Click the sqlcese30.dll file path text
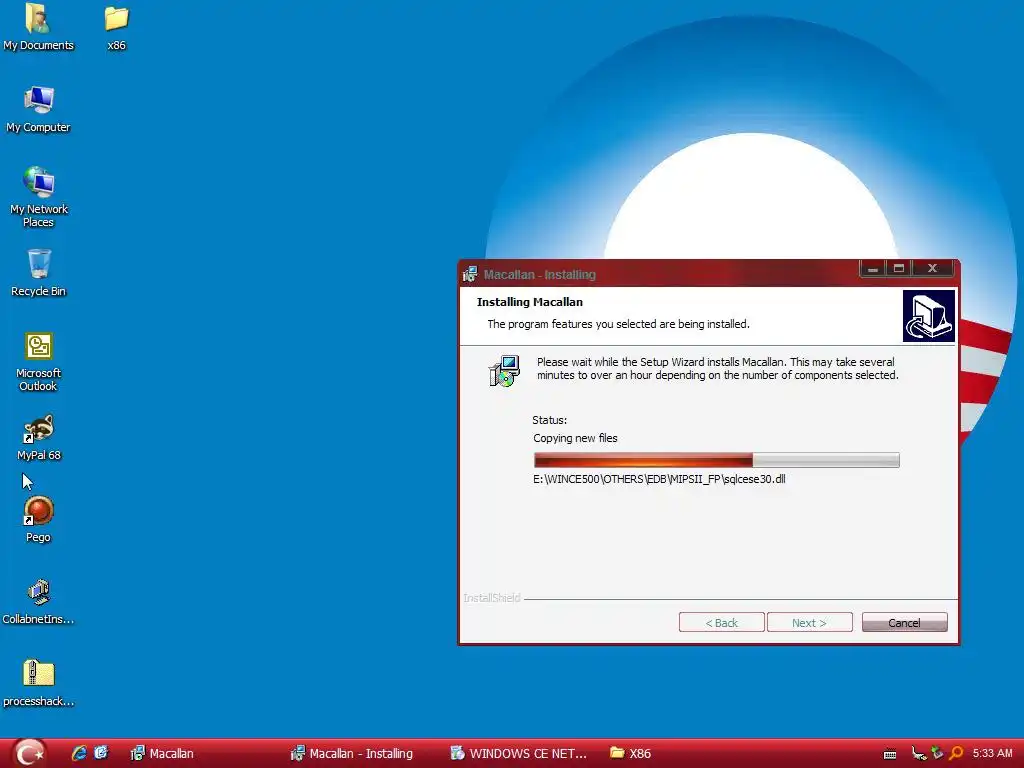This screenshot has height=768, width=1024. [x=659, y=479]
